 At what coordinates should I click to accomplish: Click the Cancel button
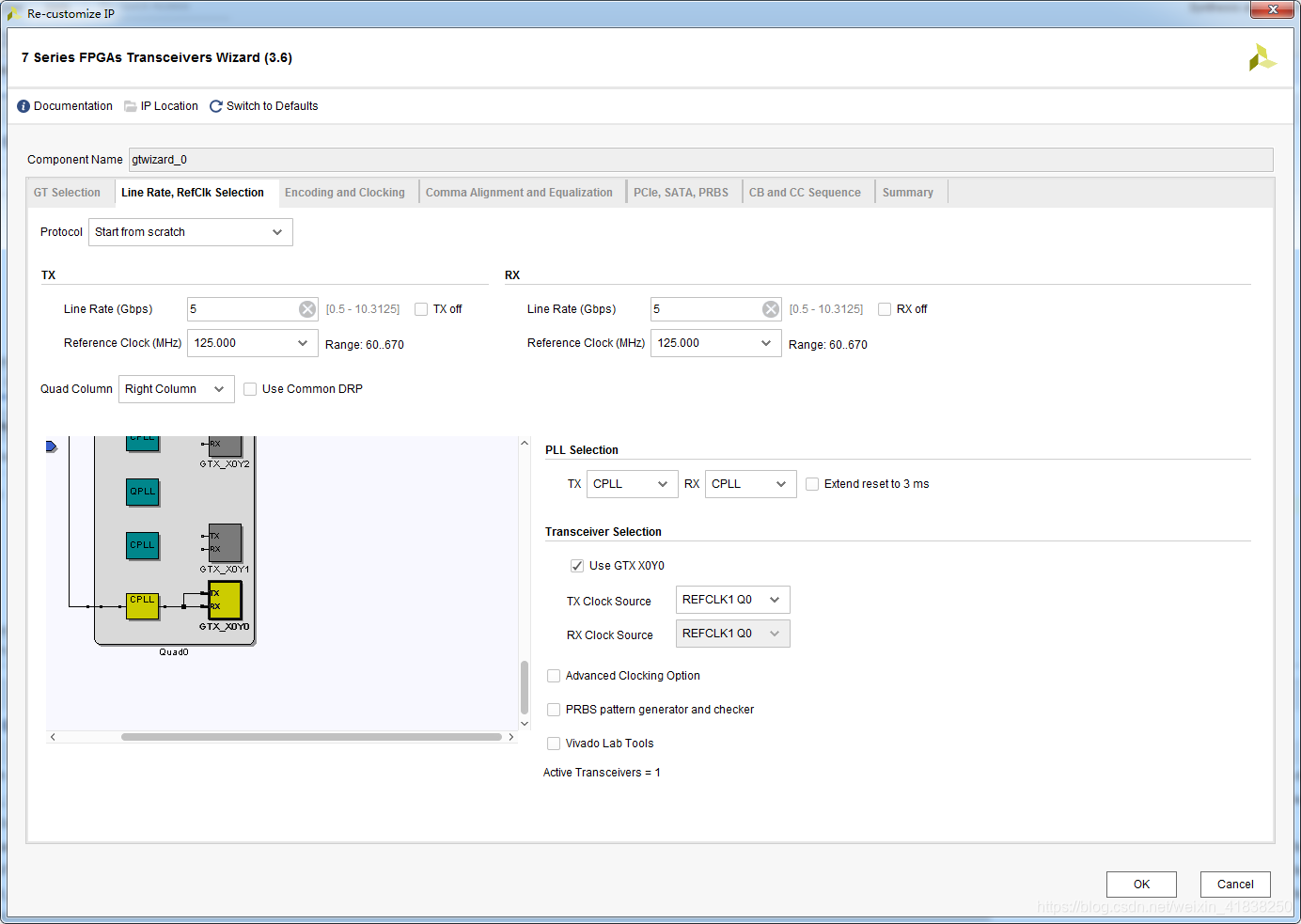pyautogui.click(x=1235, y=885)
